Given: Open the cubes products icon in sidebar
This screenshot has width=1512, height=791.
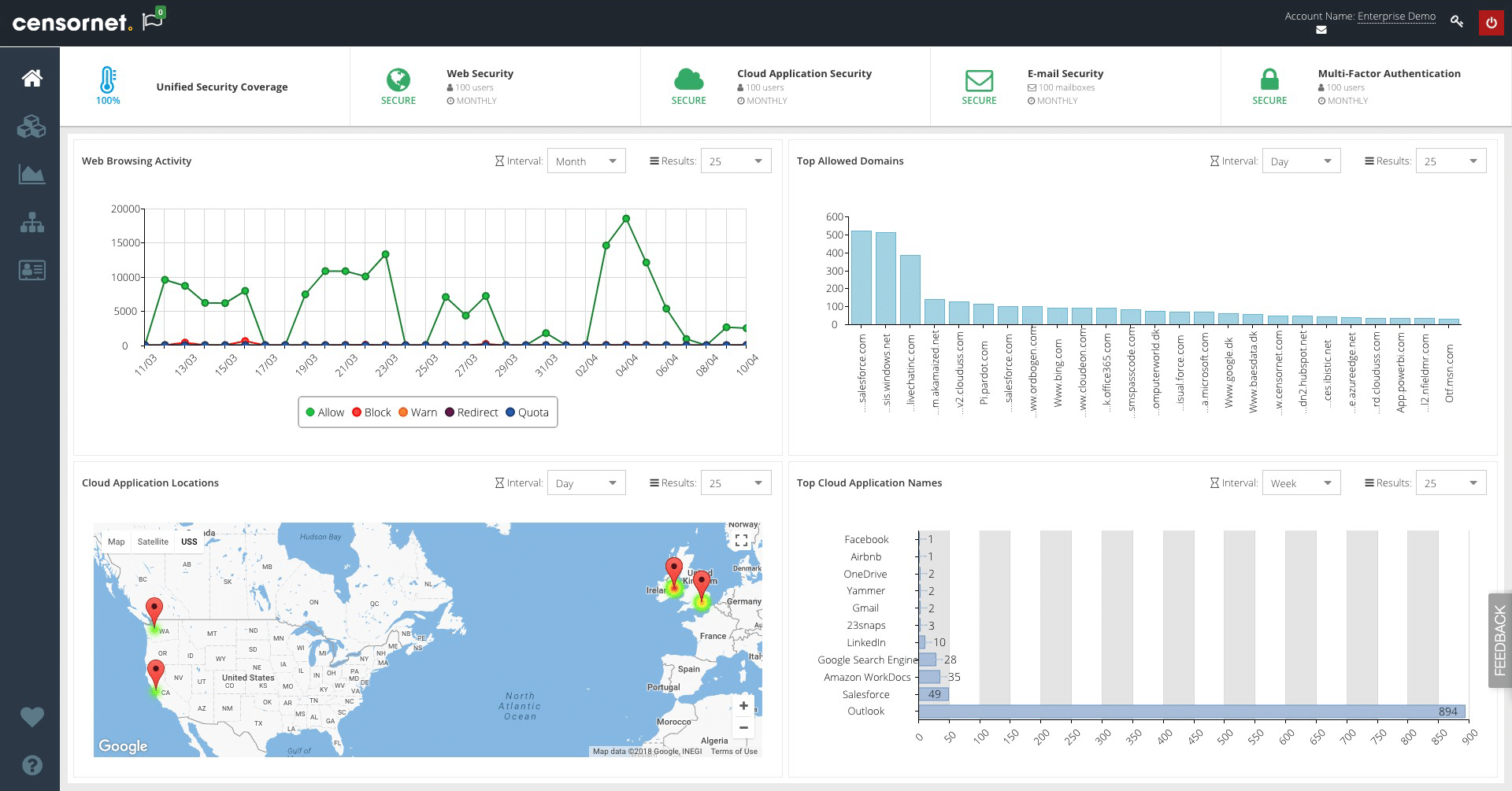Looking at the screenshot, I should coord(31,127).
